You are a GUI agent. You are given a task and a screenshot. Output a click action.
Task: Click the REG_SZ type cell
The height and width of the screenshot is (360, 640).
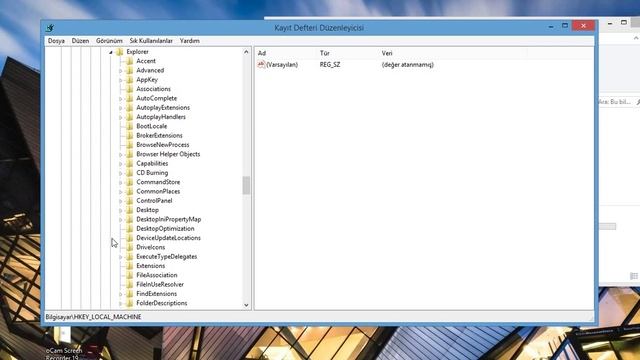(x=330, y=64)
